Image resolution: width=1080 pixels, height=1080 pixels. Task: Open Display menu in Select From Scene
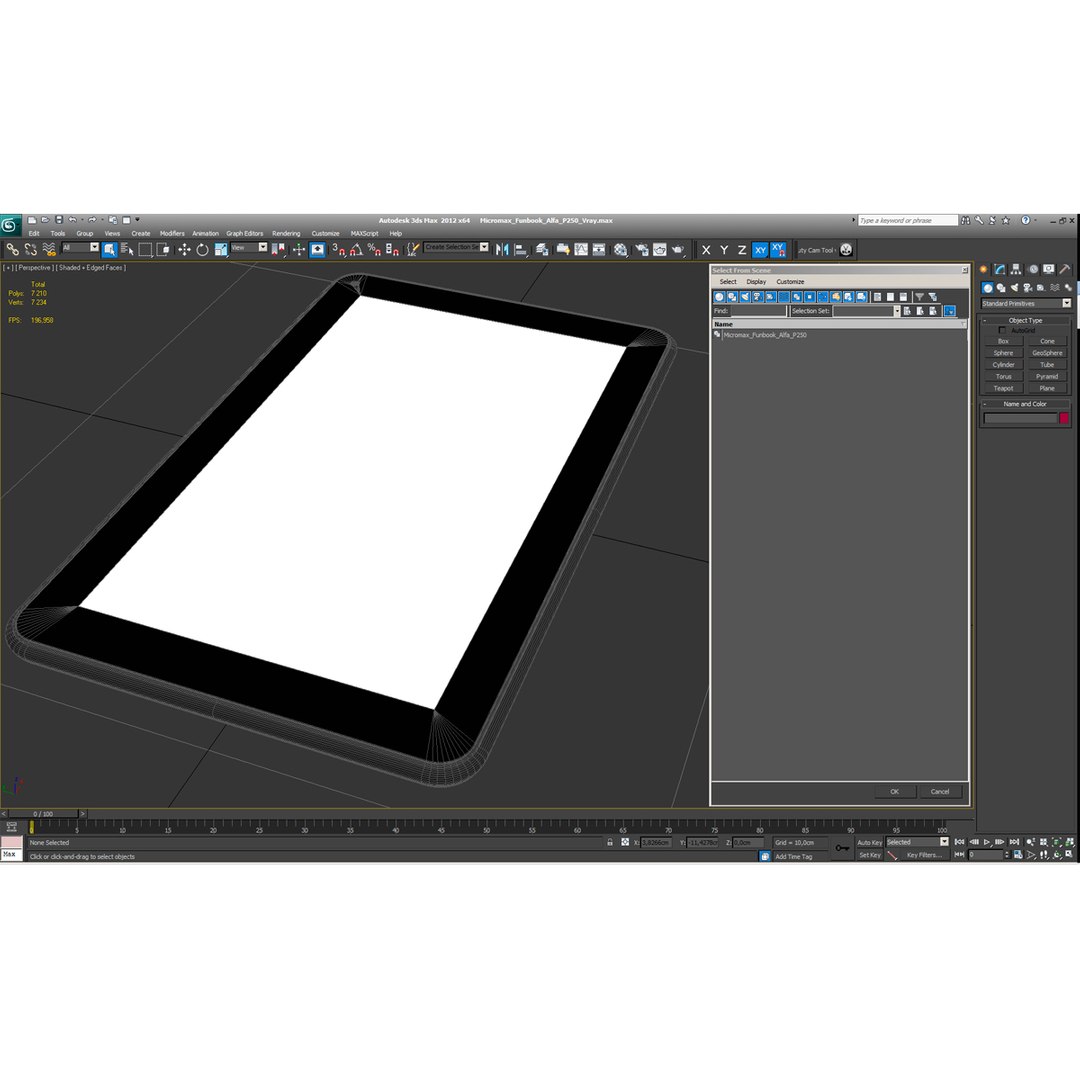tap(756, 282)
